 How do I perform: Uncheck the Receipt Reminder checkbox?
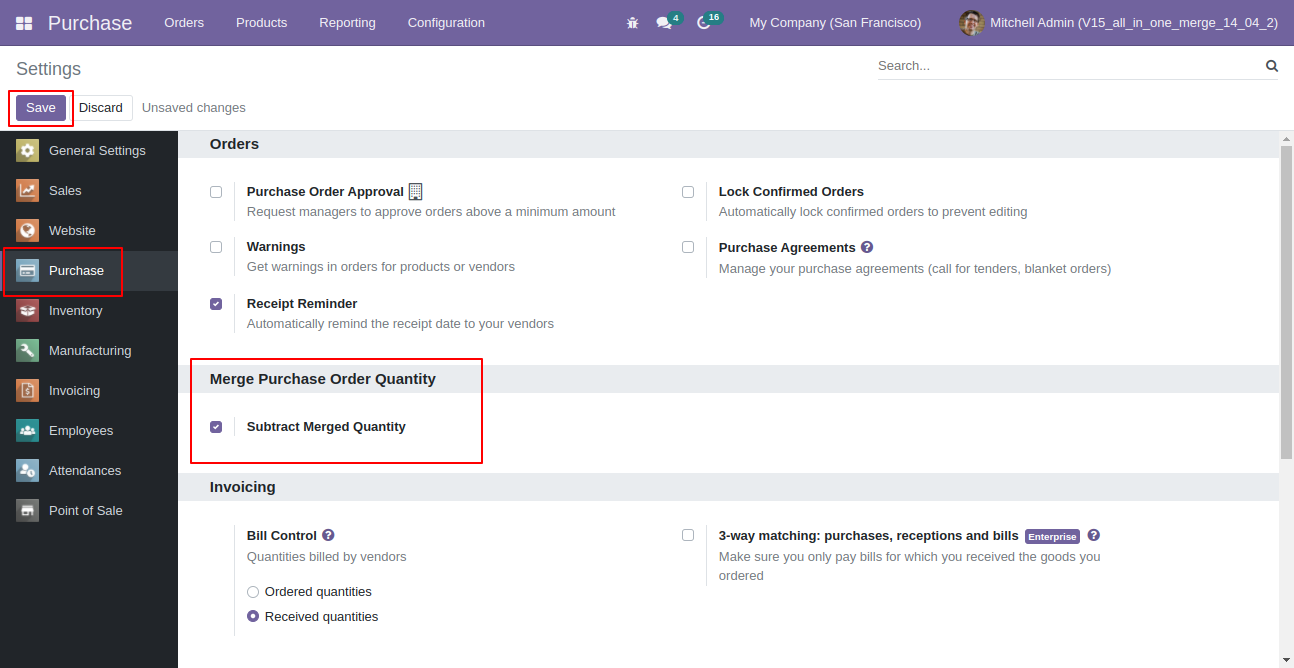pyautogui.click(x=216, y=304)
